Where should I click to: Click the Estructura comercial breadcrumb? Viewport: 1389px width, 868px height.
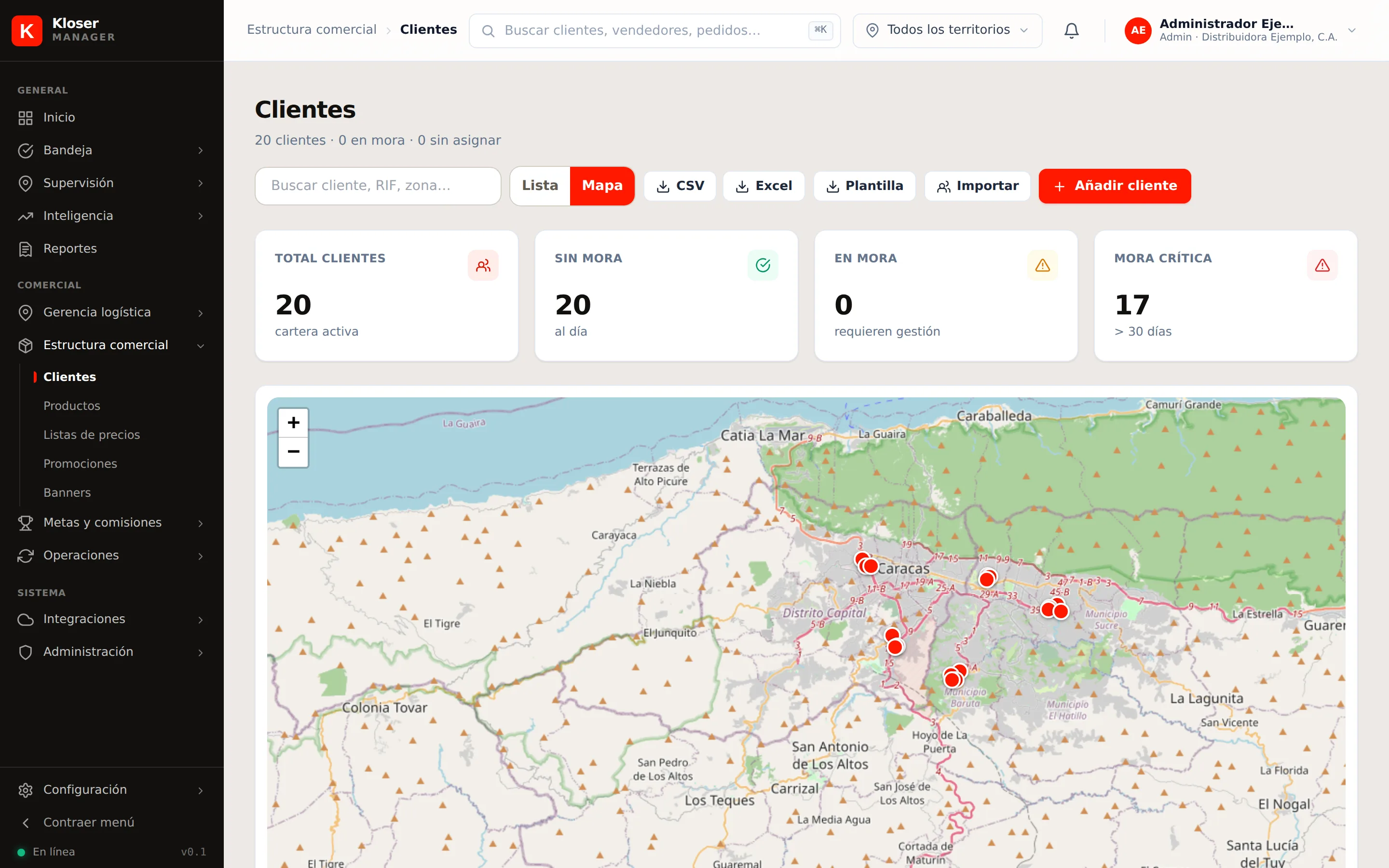pos(312,30)
